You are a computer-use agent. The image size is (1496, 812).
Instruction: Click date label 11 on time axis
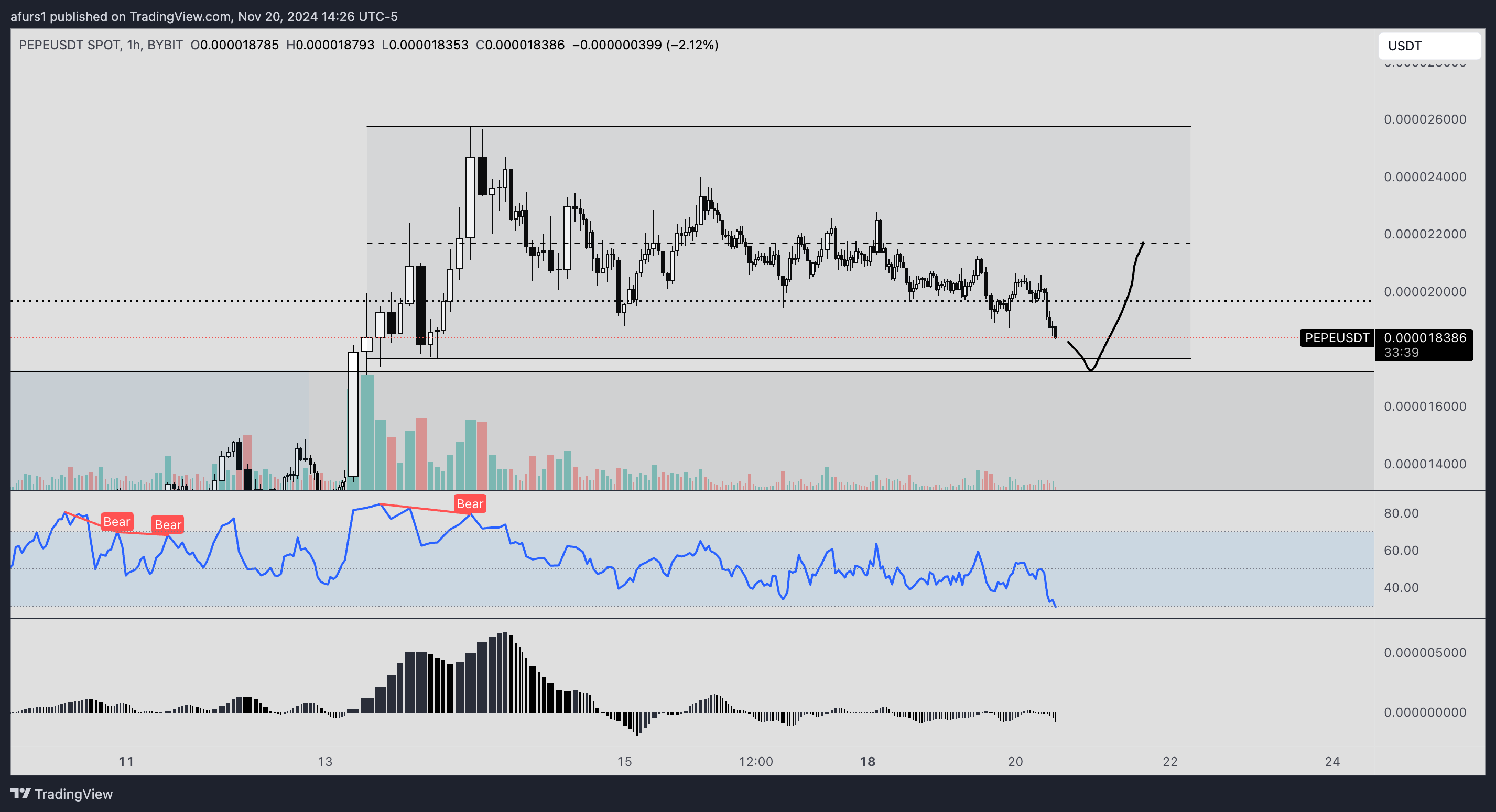pos(126,762)
